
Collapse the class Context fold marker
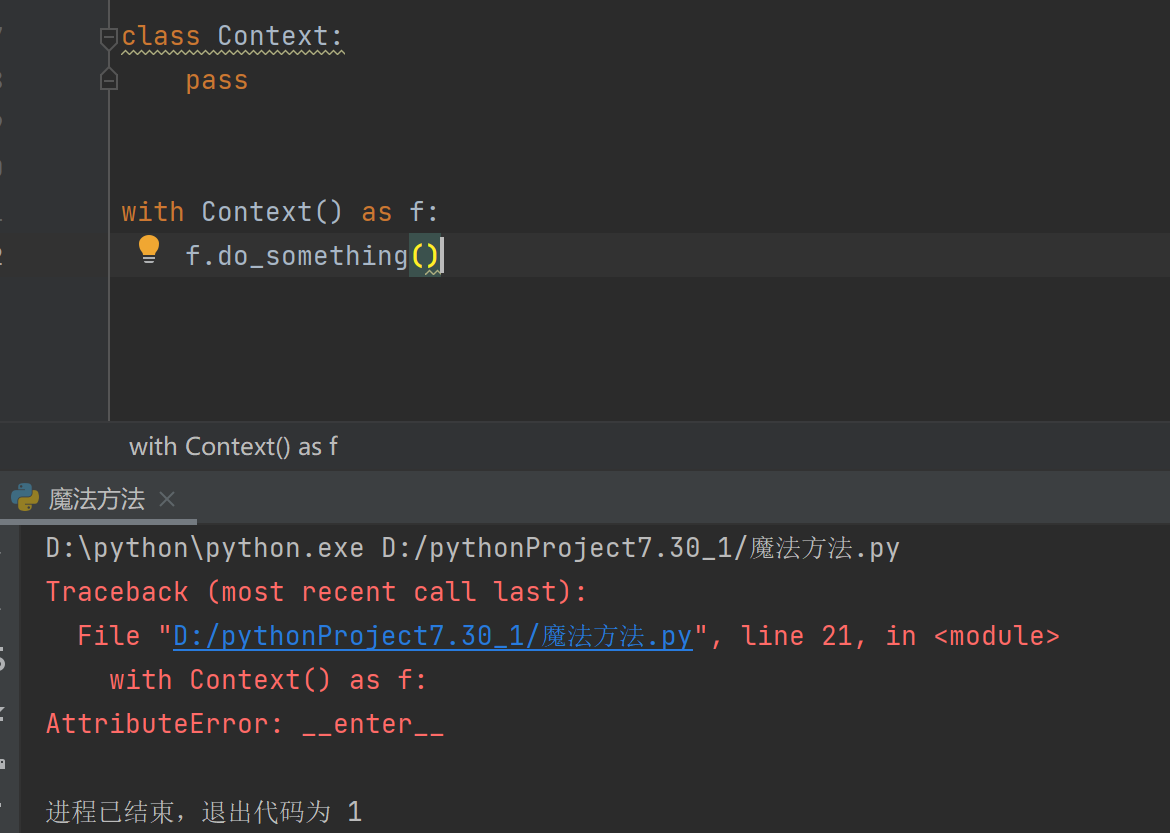tap(109, 38)
